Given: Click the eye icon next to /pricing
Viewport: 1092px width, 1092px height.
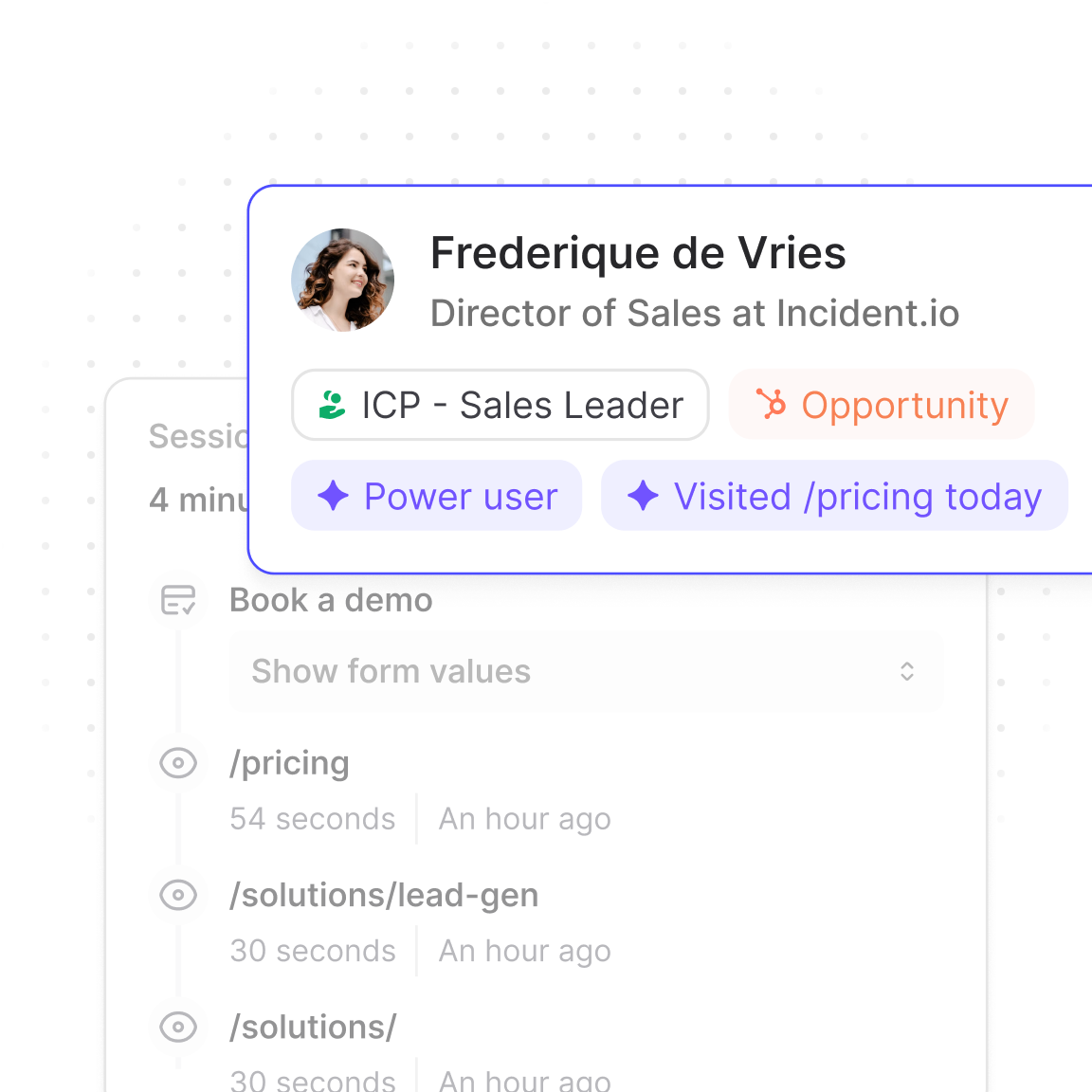Looking at the screenshot, I should 178,763.
